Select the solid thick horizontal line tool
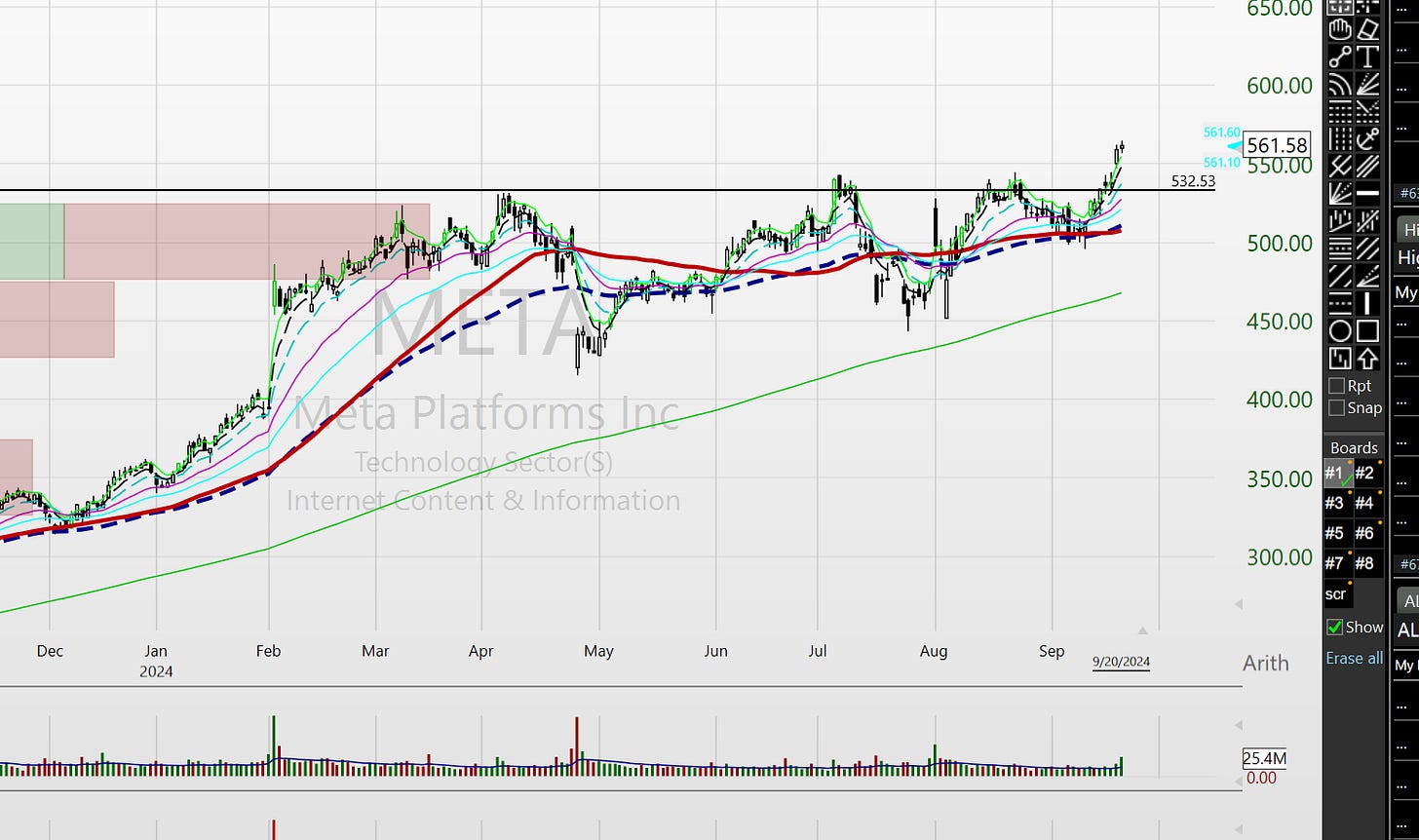The height and width of the screenshot is (840, 1419). [1367, 194]
